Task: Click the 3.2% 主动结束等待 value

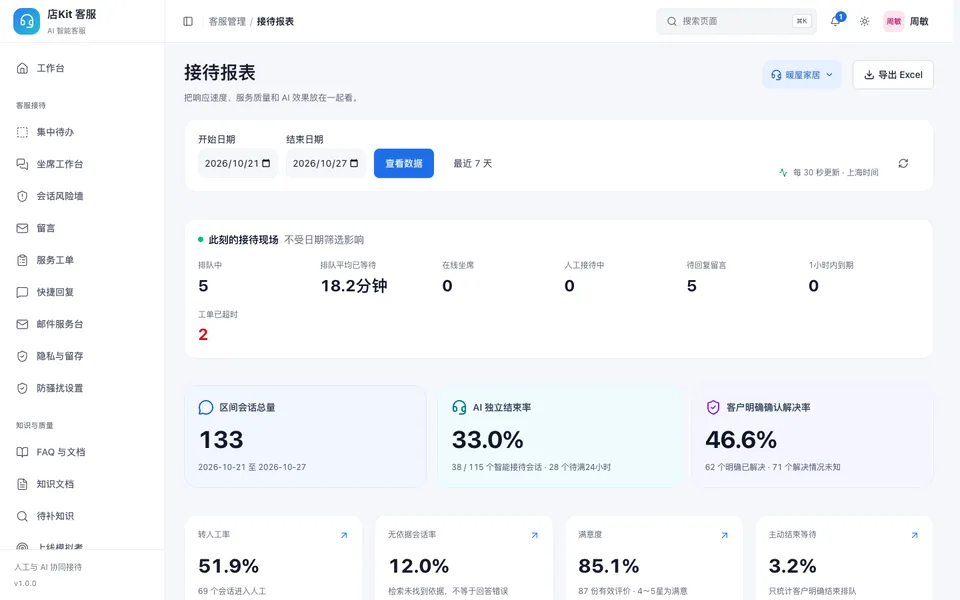Action: coord(792,566)
